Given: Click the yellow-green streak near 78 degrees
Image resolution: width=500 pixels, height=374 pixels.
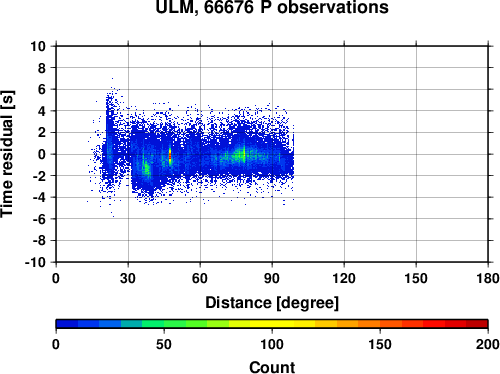Looking at the screenshot, I should (x=244, y=154).
